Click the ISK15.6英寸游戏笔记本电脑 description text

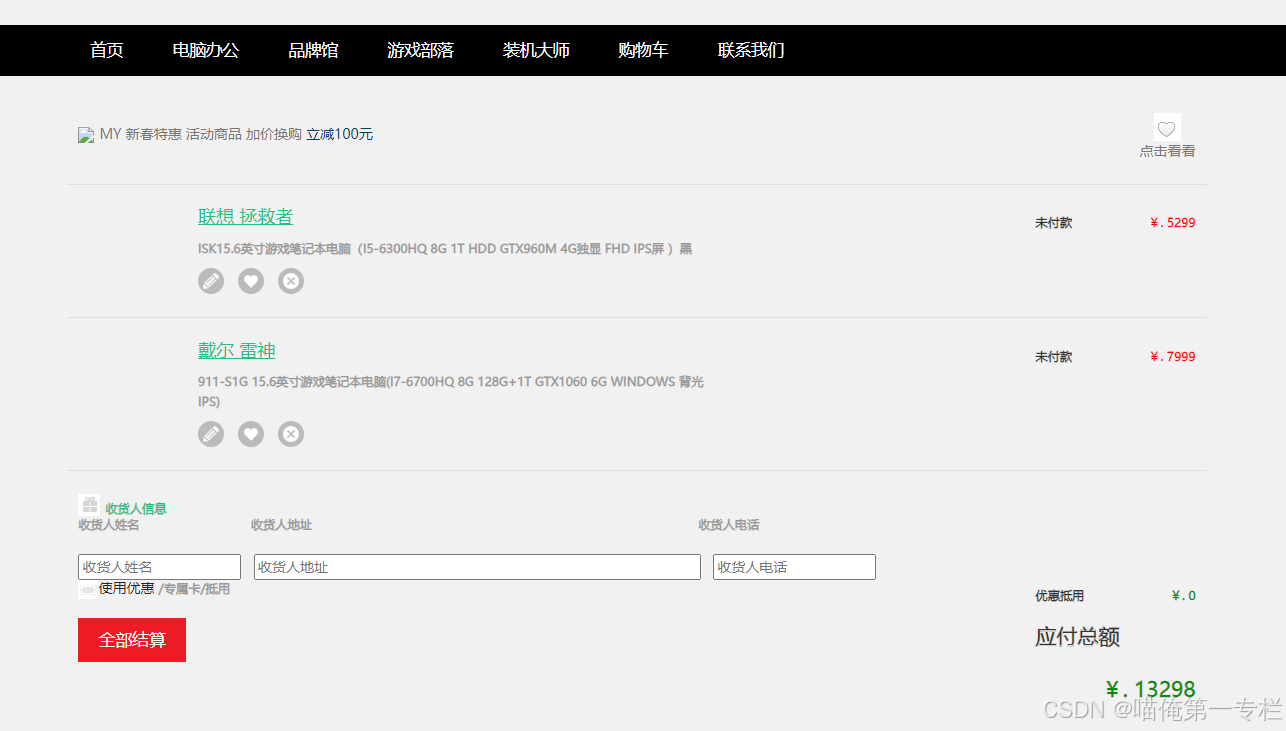(445, 249)
